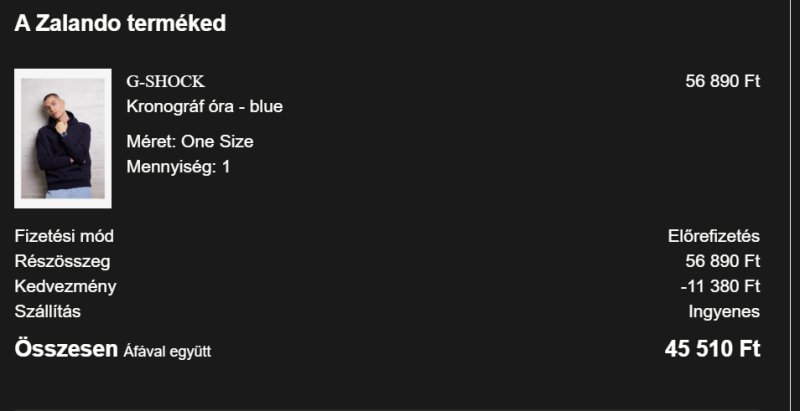Click the Ingyenes shipping value

(724, 312)
